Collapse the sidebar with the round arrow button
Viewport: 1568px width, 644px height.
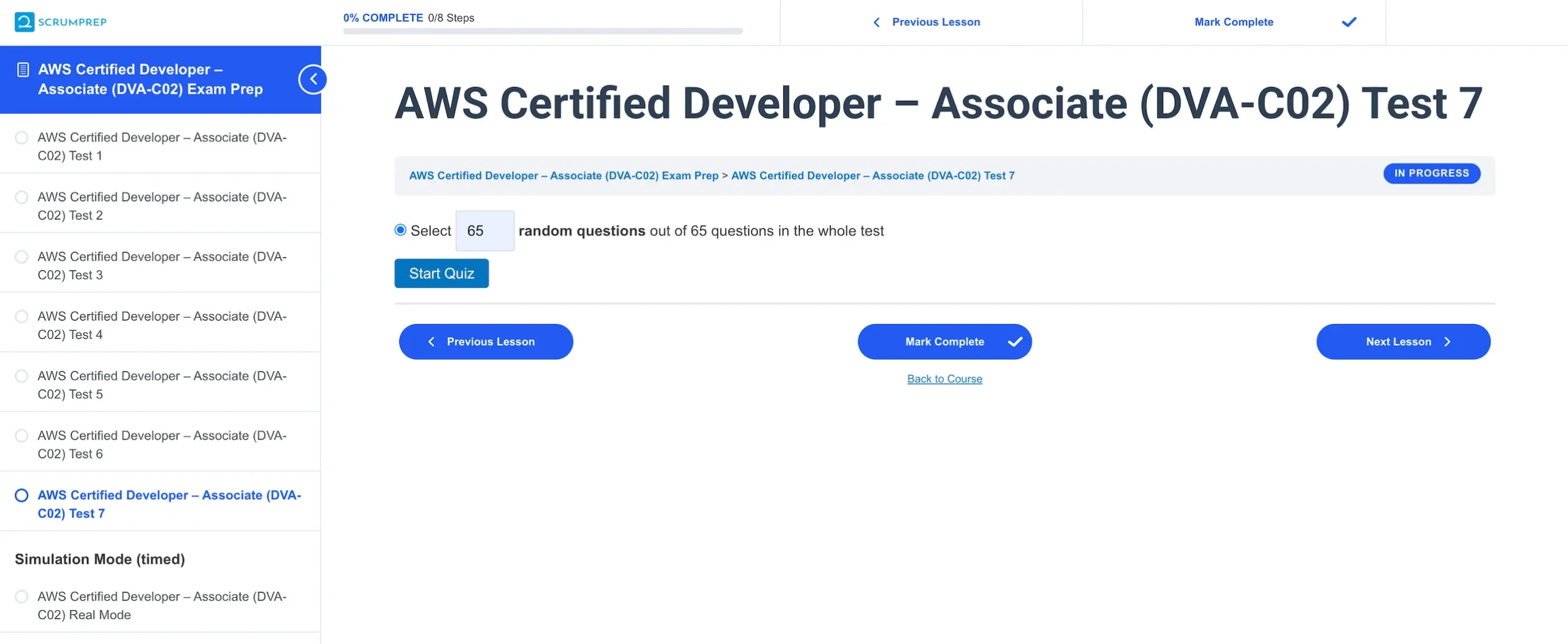[x=313, y=79]
